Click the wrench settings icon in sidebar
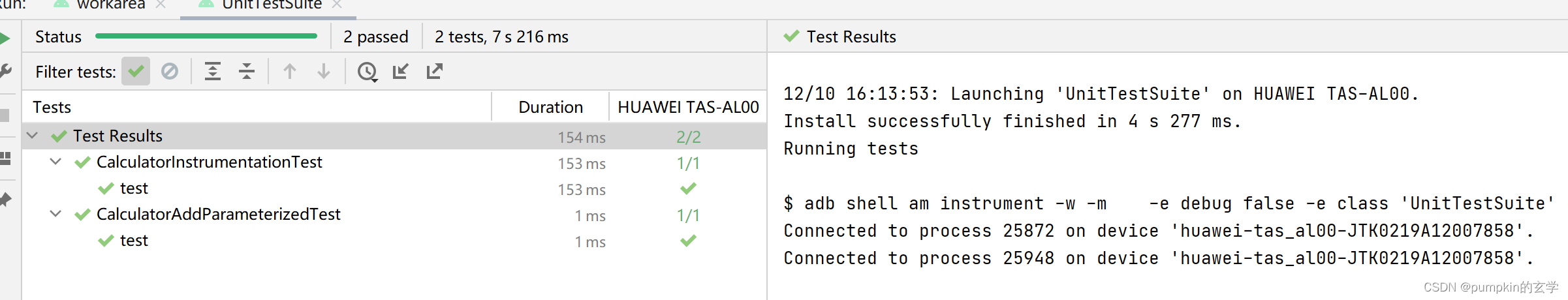 point(5,70)
